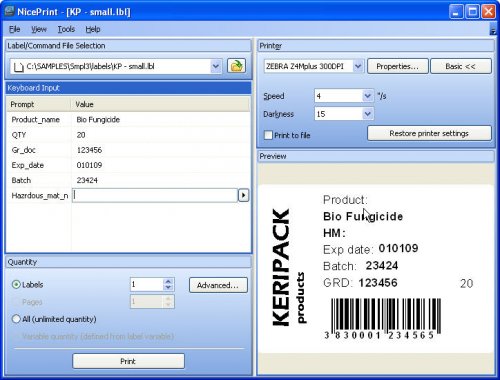Click Restore printer settings button

(429, 133)
